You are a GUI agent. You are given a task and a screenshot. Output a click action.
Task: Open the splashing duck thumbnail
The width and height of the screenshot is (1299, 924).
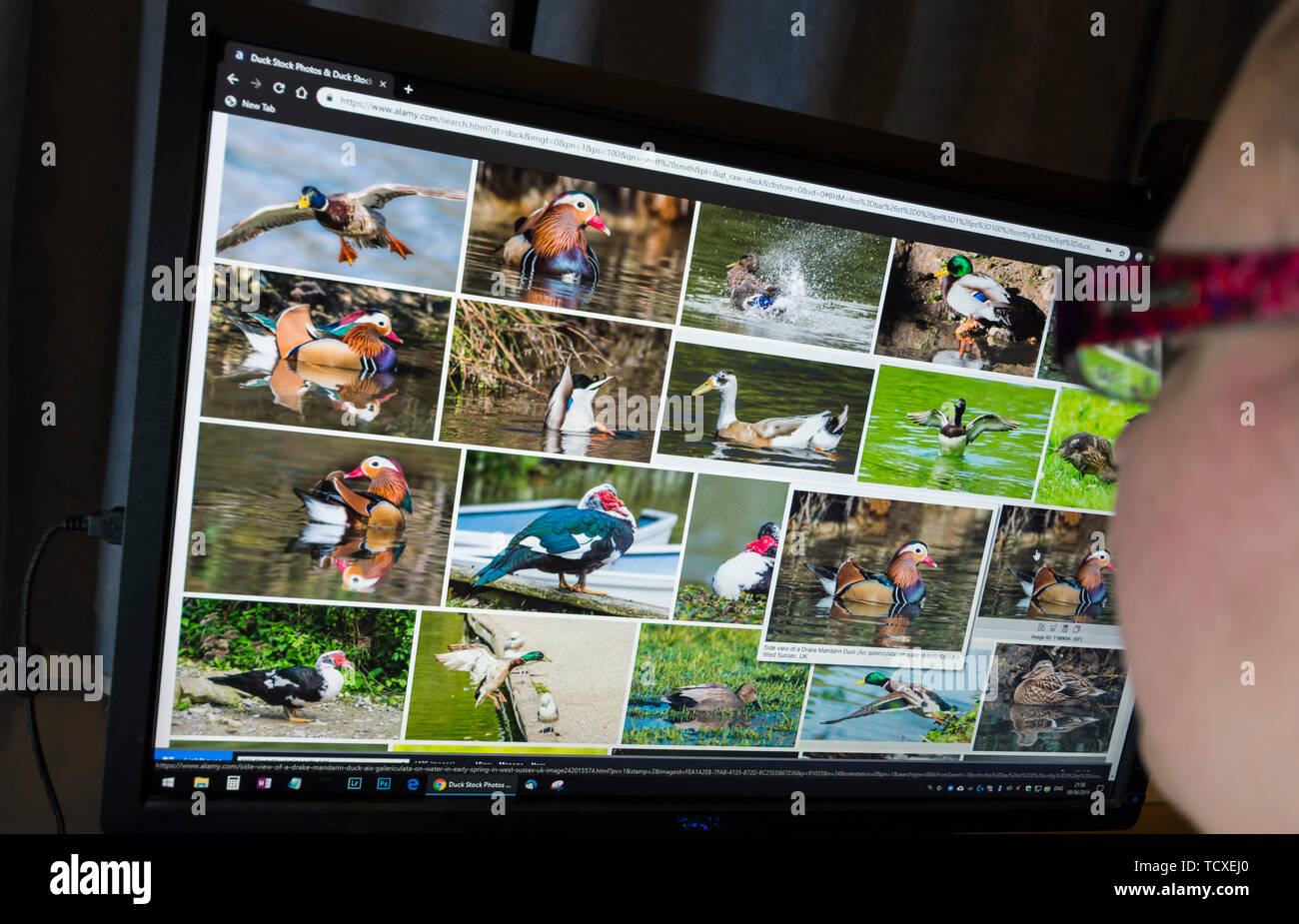click(x=785, y=277)
